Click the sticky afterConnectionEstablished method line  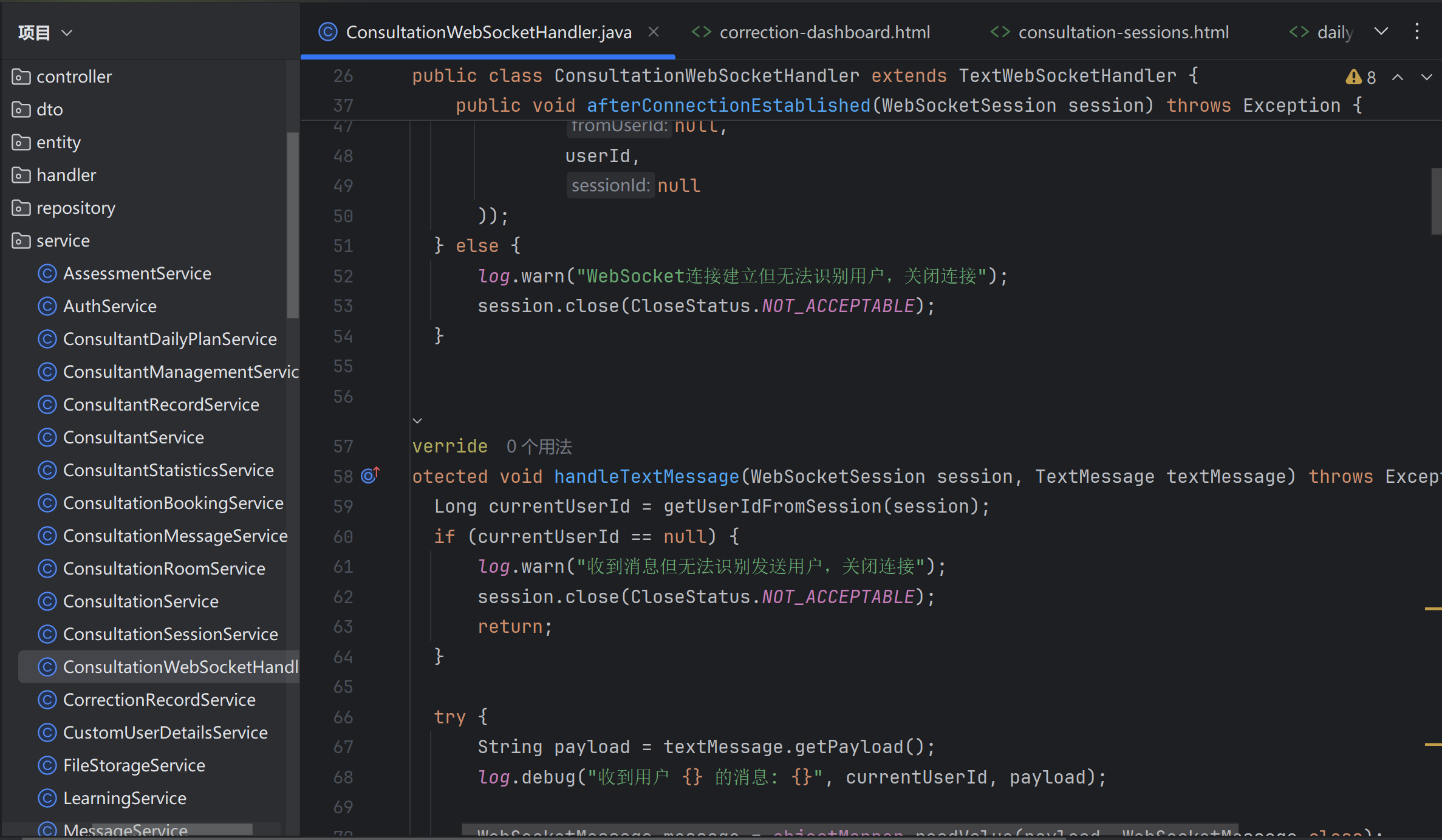tap(728, 106)
